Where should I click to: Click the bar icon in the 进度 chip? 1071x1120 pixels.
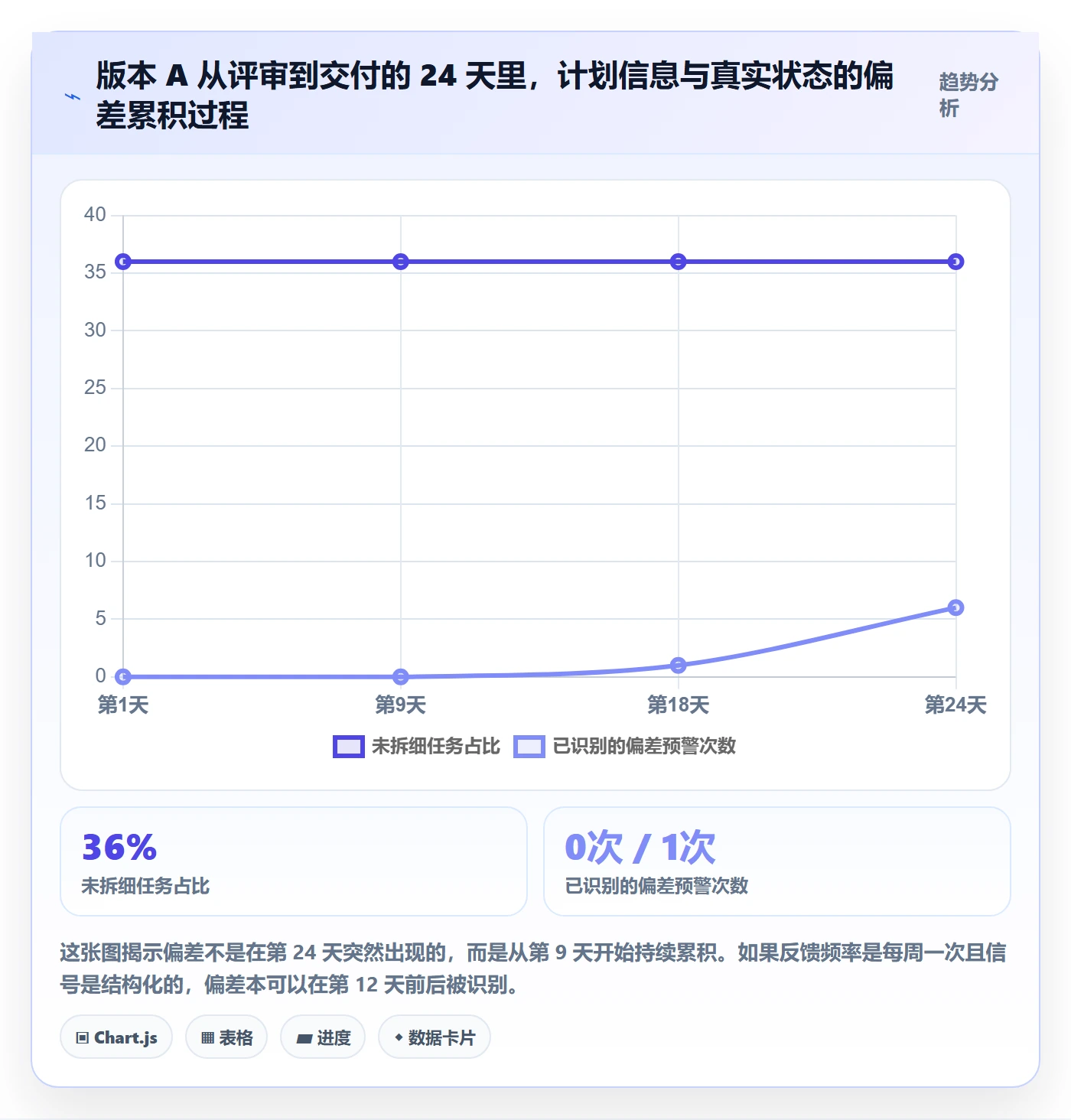304,1038
